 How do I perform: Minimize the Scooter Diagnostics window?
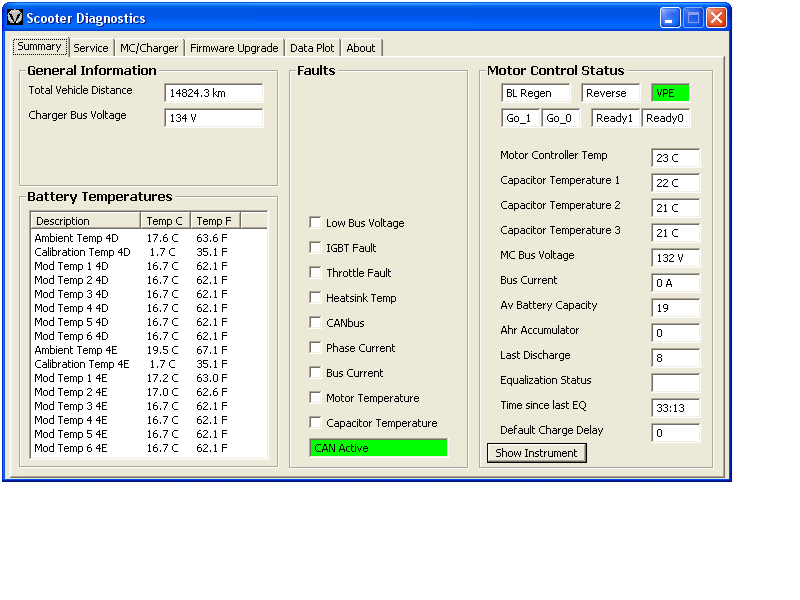pos(670,18)
